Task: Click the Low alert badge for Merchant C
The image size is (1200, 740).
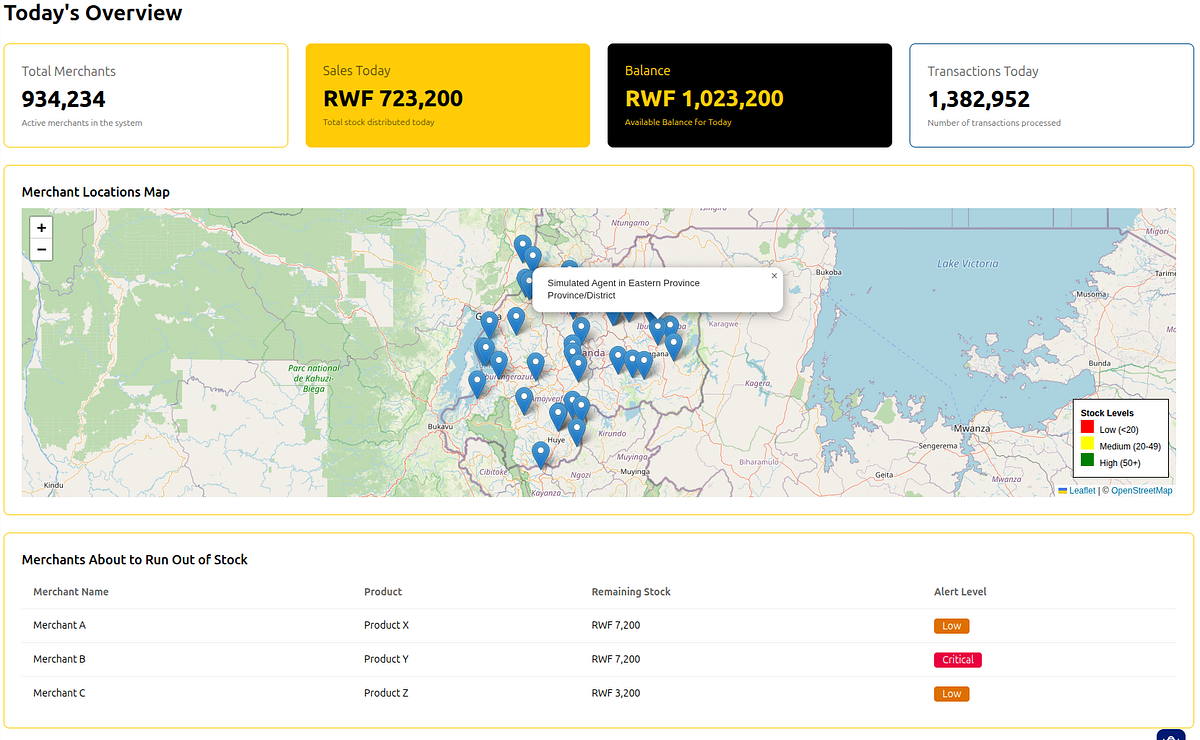Action: click(951, 693)
